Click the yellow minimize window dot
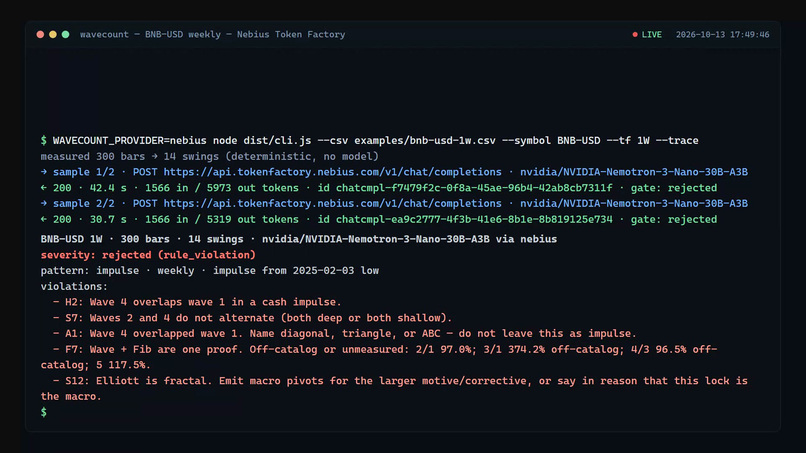The width and height of the screenshot is (806, 453). point(52,34)
